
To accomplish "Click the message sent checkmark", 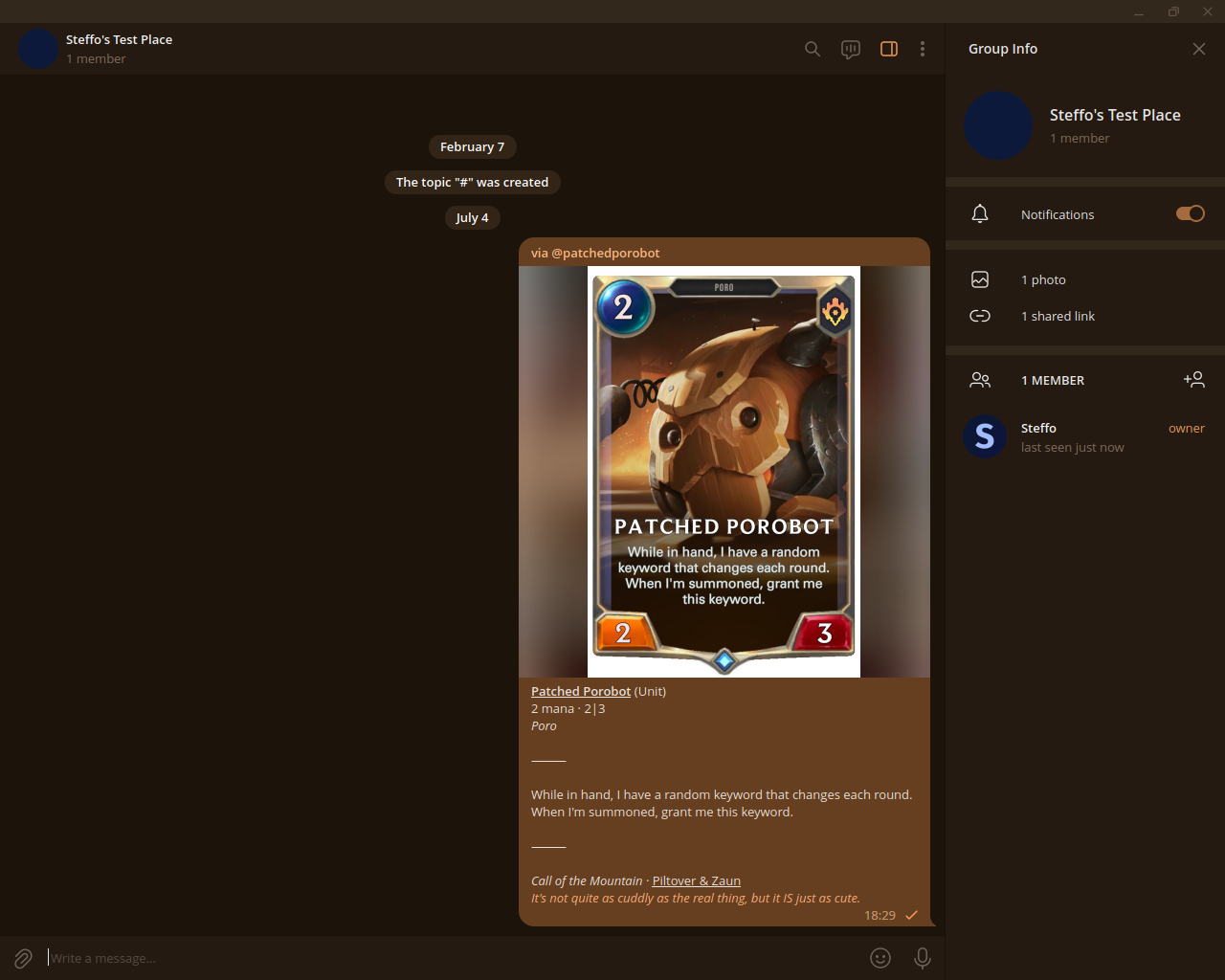I will pyautogui.click(x=911, y=915).
